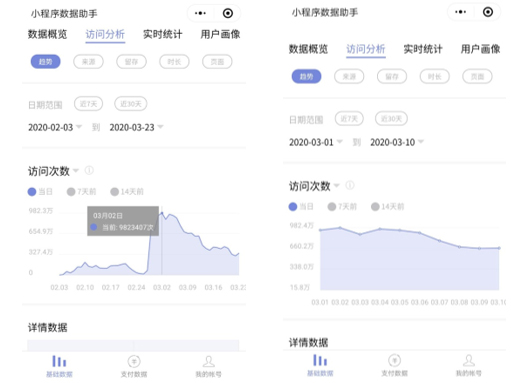Tap the last 03.10 data point in the right chart
530x383 pixels.
click(x=499, y=248)
